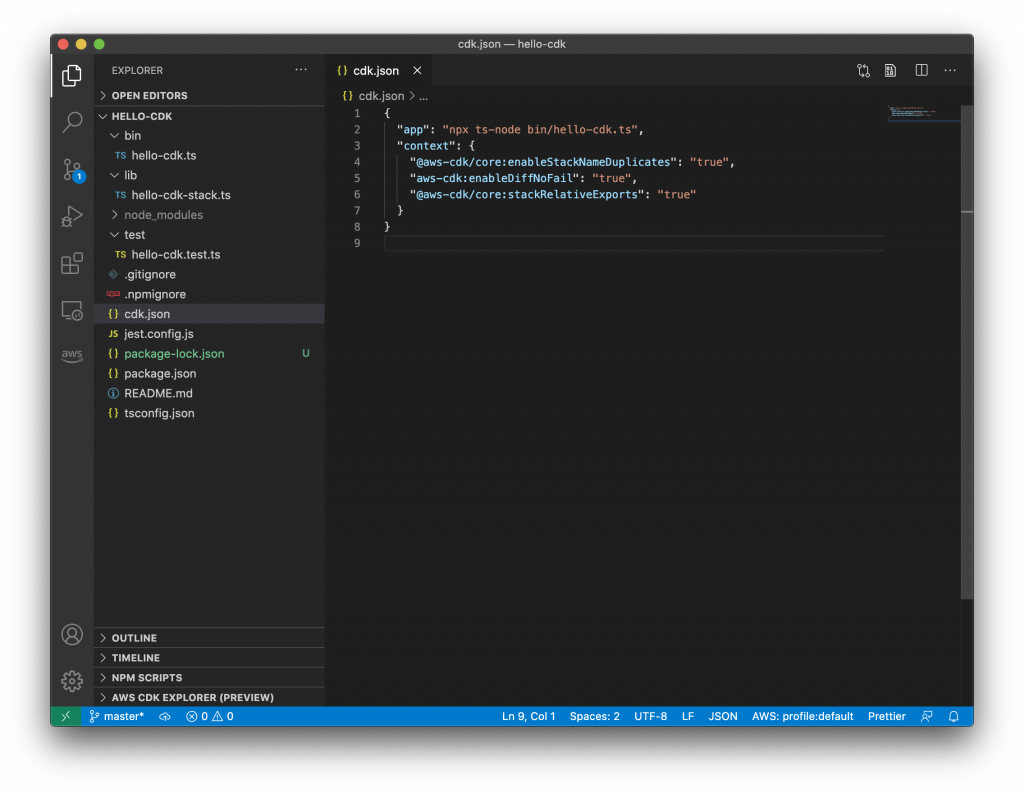Expand AWS CDK Explorer (Preview) section
The height and width of the screenshot is (793, 1024).
210,697
